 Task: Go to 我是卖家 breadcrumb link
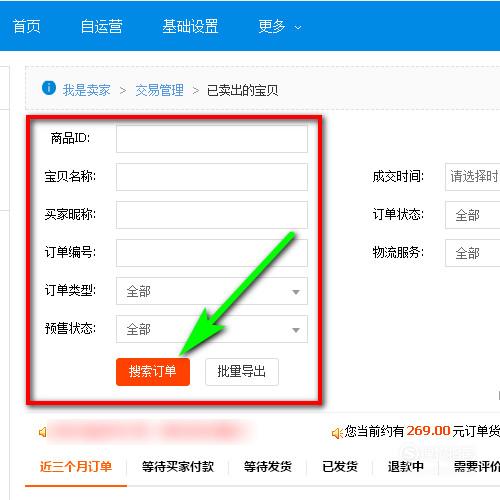(86, 90)
